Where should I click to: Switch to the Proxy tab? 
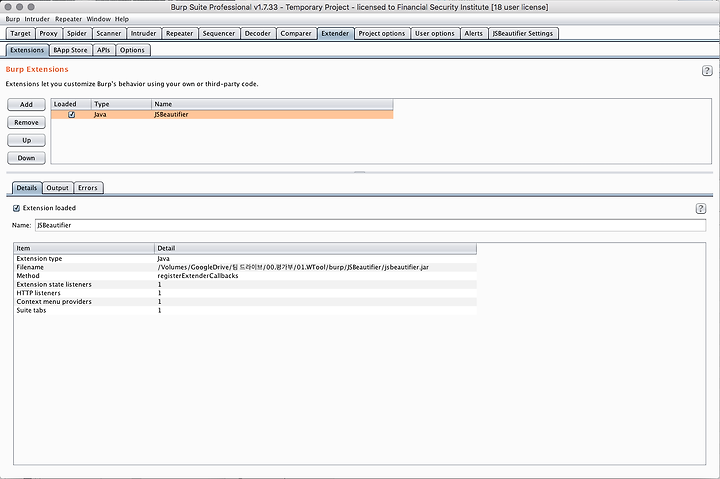tap(49, 34)
